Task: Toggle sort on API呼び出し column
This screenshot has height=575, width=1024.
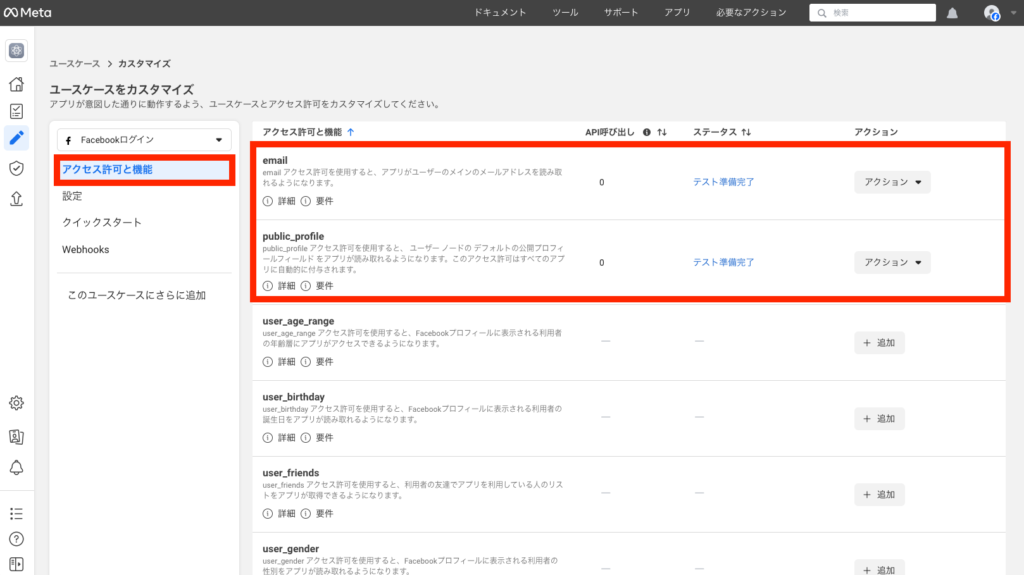Action: [662, 132]
